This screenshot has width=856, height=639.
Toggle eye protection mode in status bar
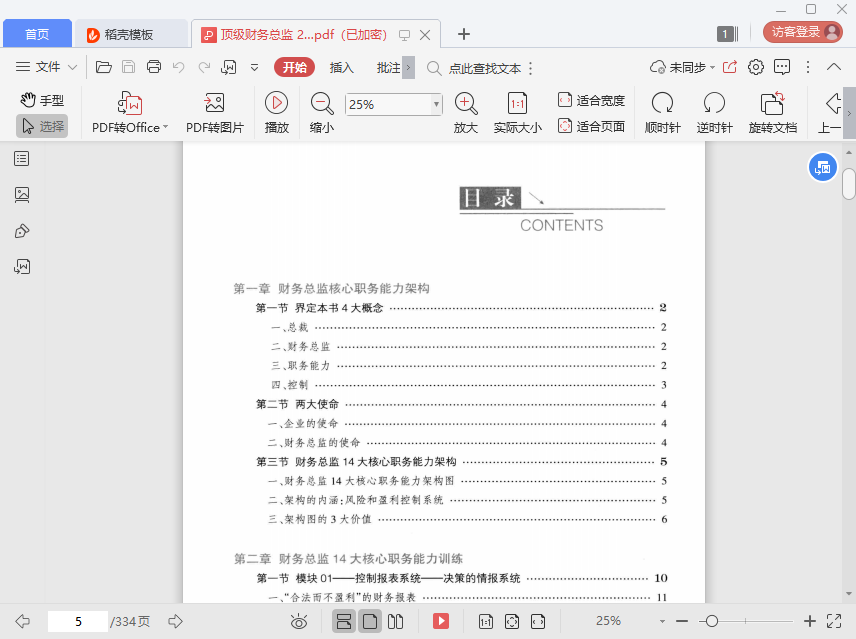(x=298, y=621)
